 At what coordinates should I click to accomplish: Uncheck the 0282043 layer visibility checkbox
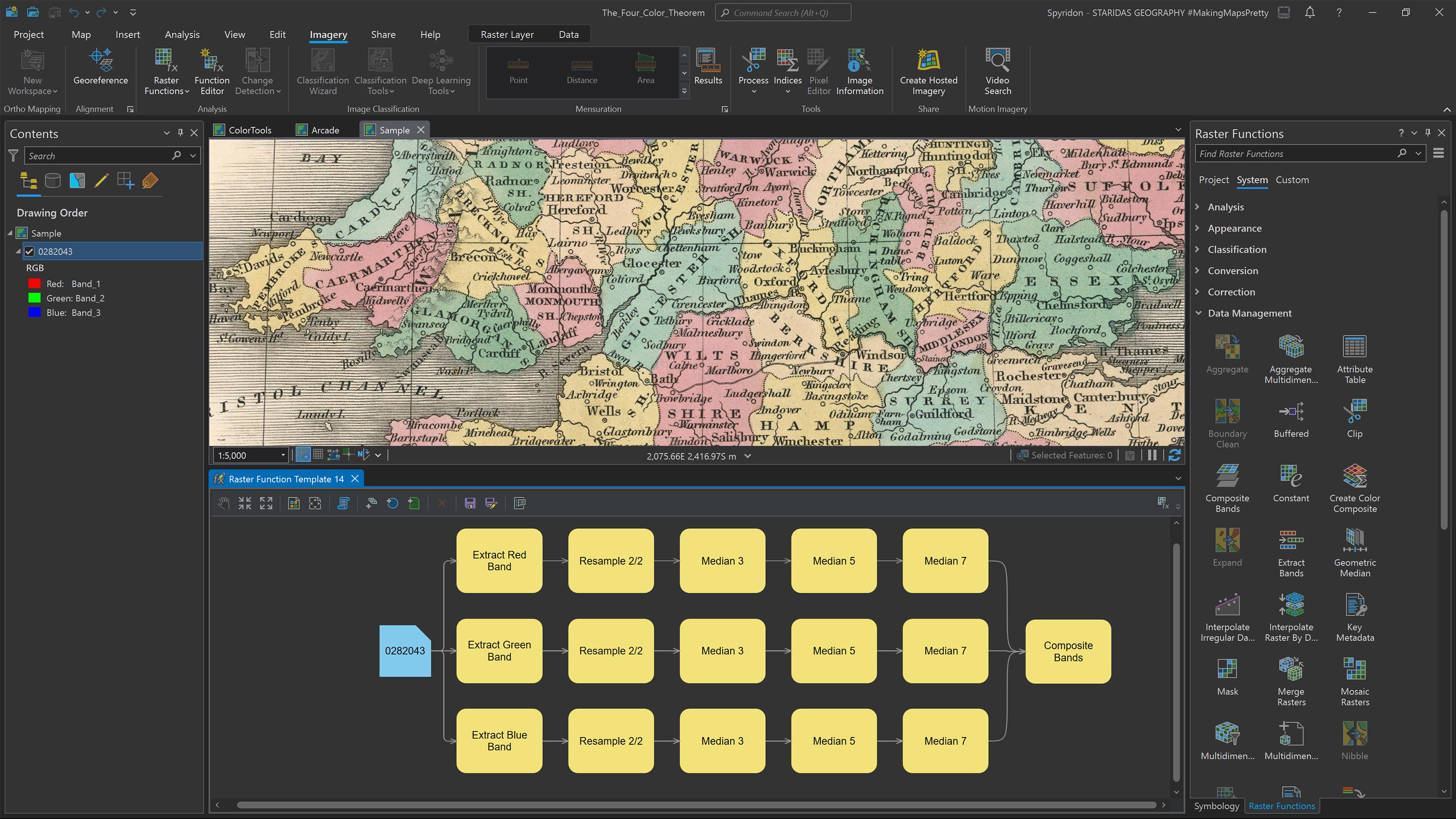30,251
